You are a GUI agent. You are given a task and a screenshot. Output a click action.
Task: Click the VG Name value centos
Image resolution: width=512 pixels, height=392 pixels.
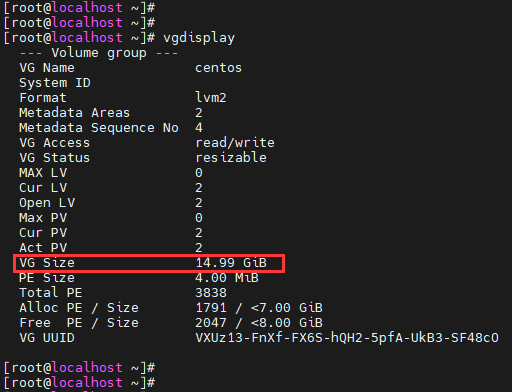tap(218, 68)
